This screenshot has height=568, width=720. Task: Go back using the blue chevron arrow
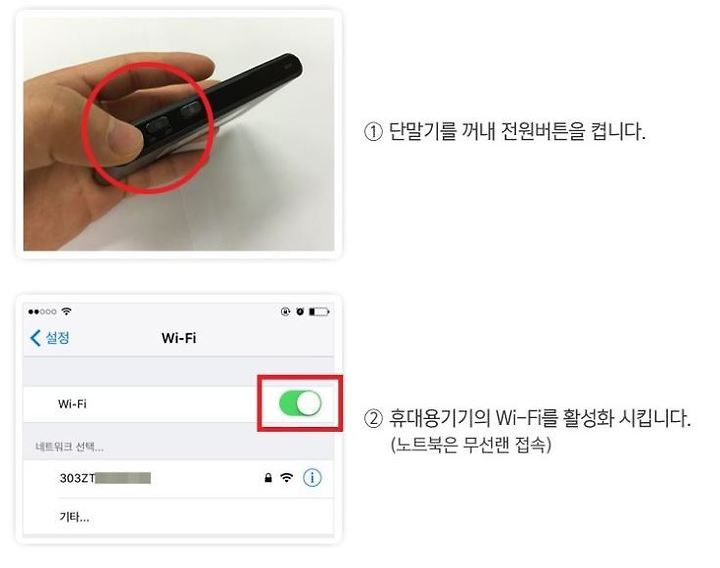click(x=35, y=338)
